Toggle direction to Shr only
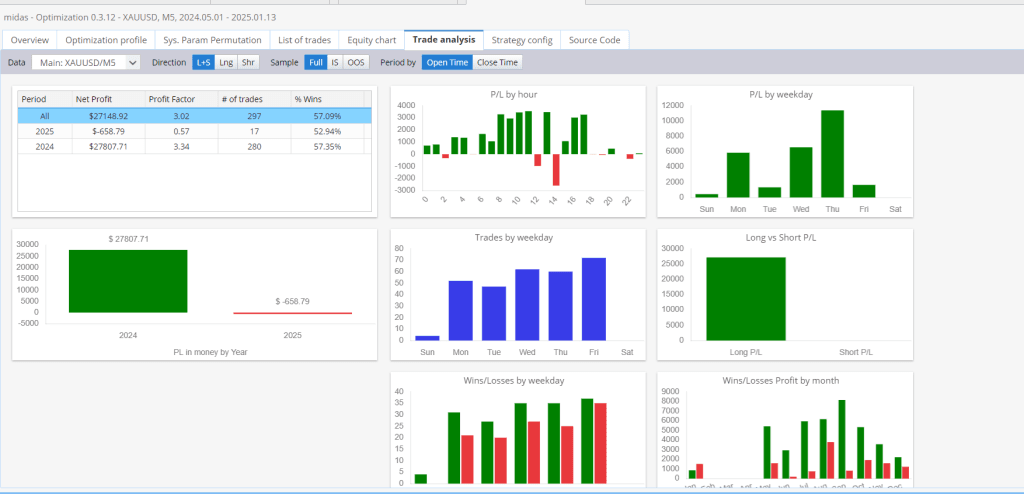This screenshot has width=1024, height=494. [x=248, y=63]
